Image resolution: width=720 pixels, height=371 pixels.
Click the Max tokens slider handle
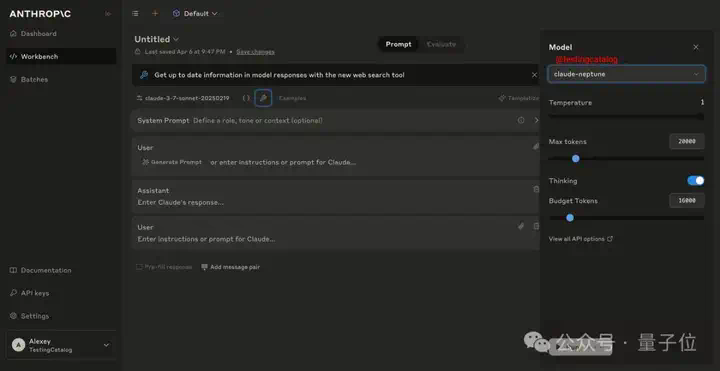(575, 158)
